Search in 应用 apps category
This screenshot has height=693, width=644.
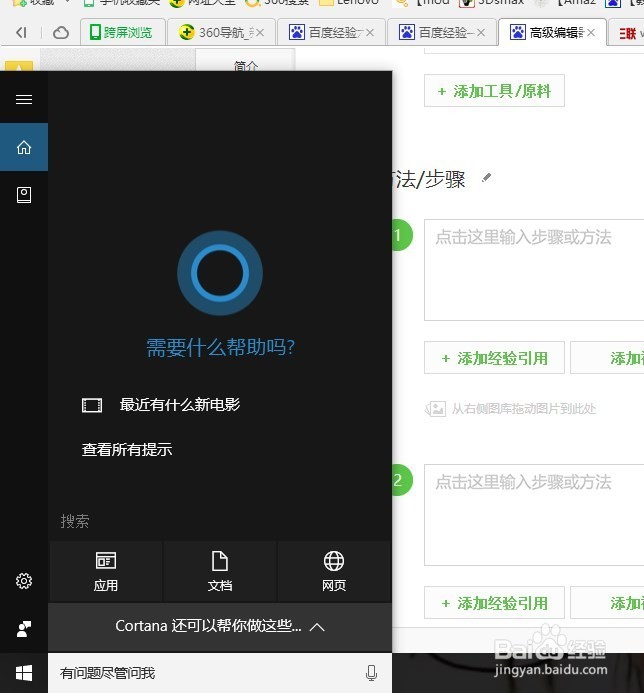[x=106, y=571]
